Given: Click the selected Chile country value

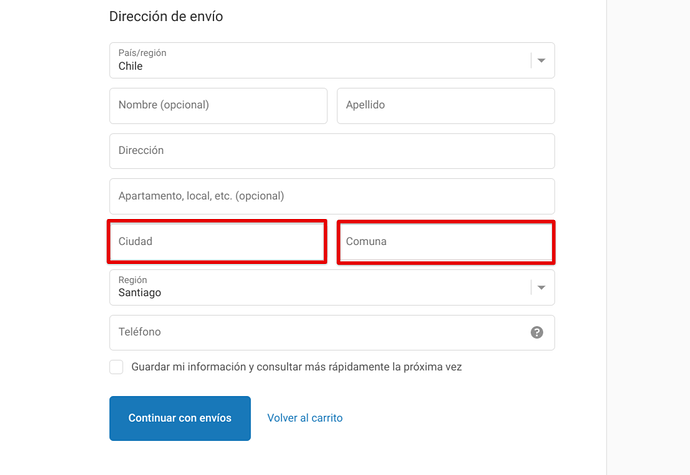Looking at the screenshot, I should click(x=131, y=67).
